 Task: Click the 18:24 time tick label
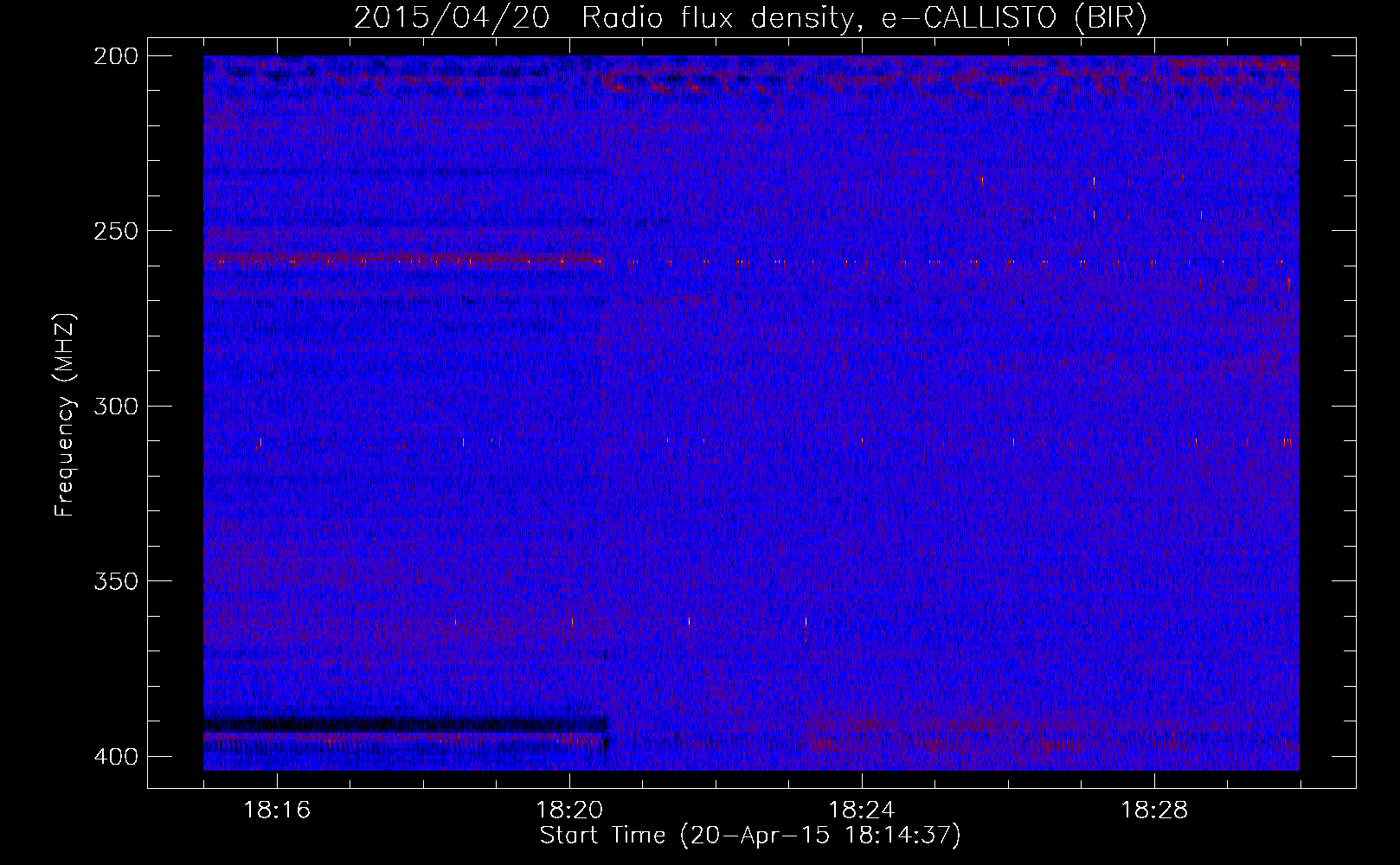(x=862, y=811)
